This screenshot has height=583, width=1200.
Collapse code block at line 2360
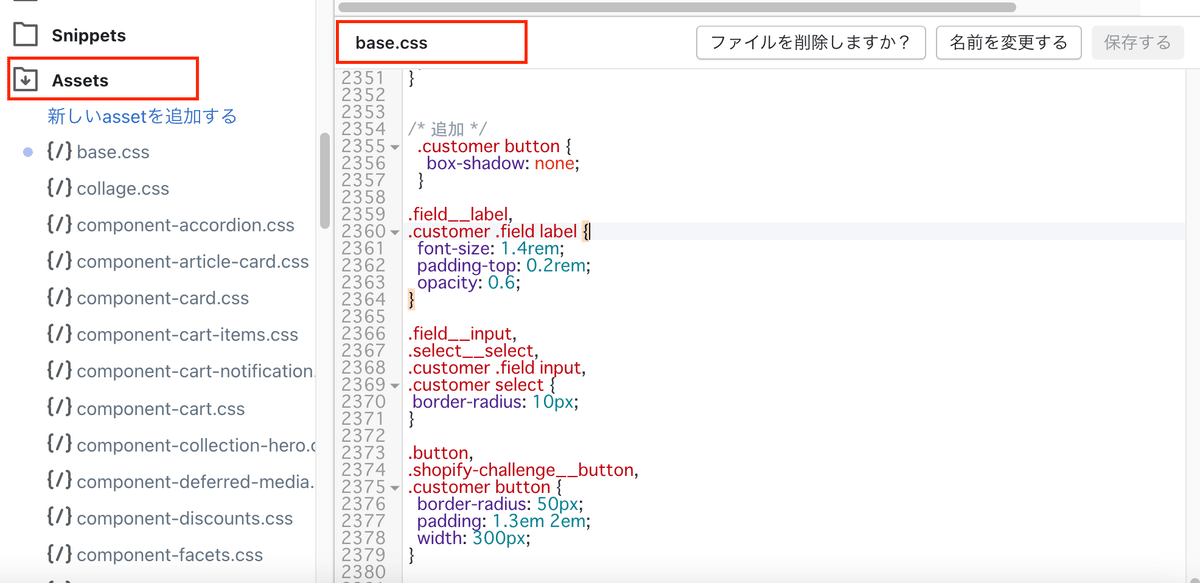[395, 233]
